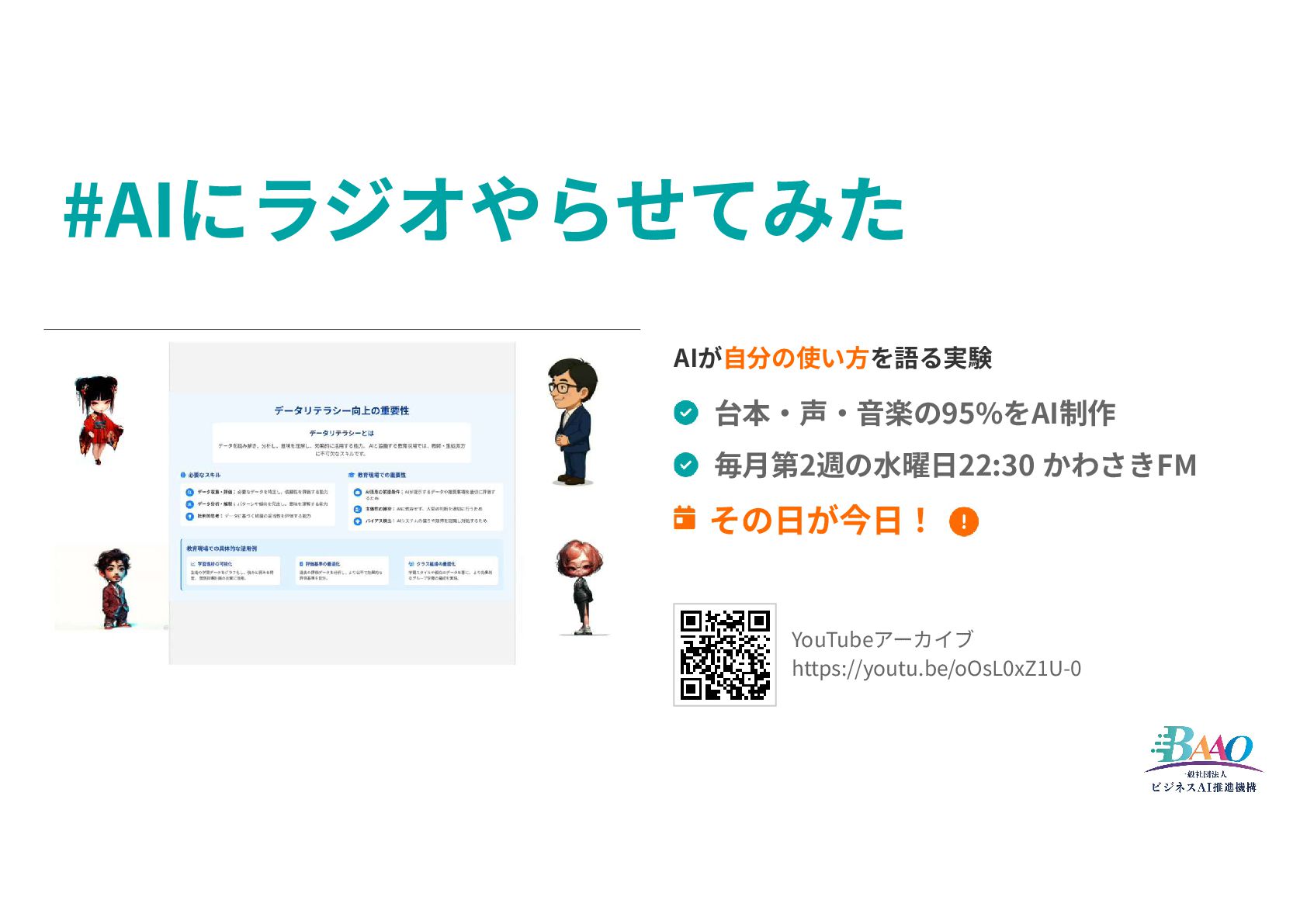
Task: Click the データリテラシーとは card in the slide
Action: [341, 442]
